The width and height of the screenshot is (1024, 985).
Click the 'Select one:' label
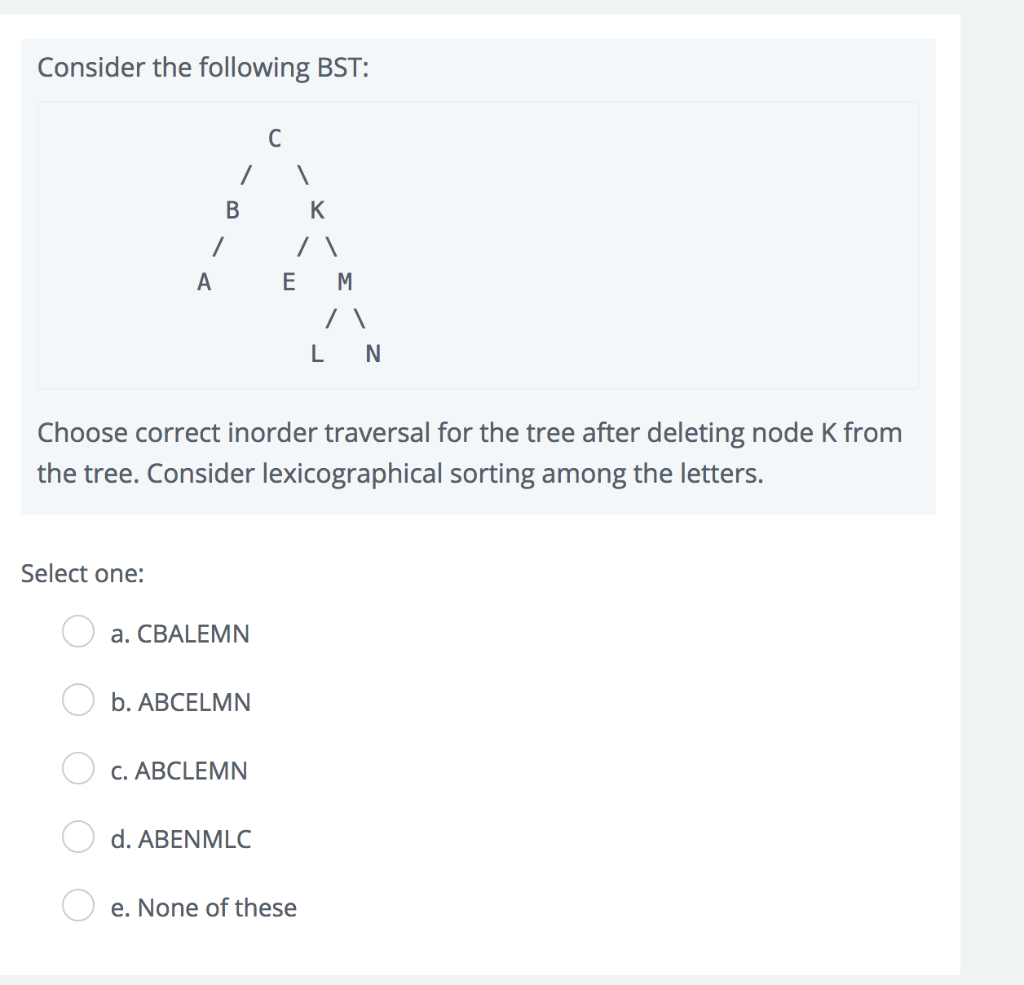click(81, 573)
